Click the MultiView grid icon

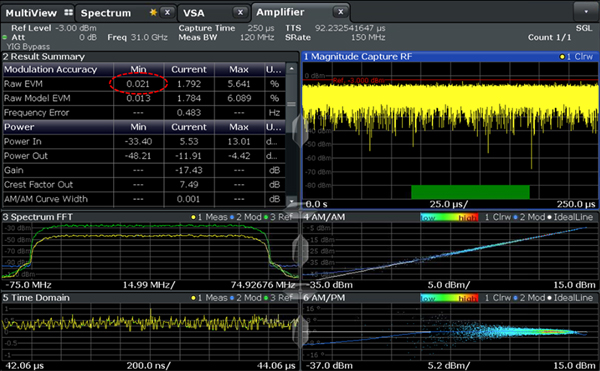click(68, 13)
